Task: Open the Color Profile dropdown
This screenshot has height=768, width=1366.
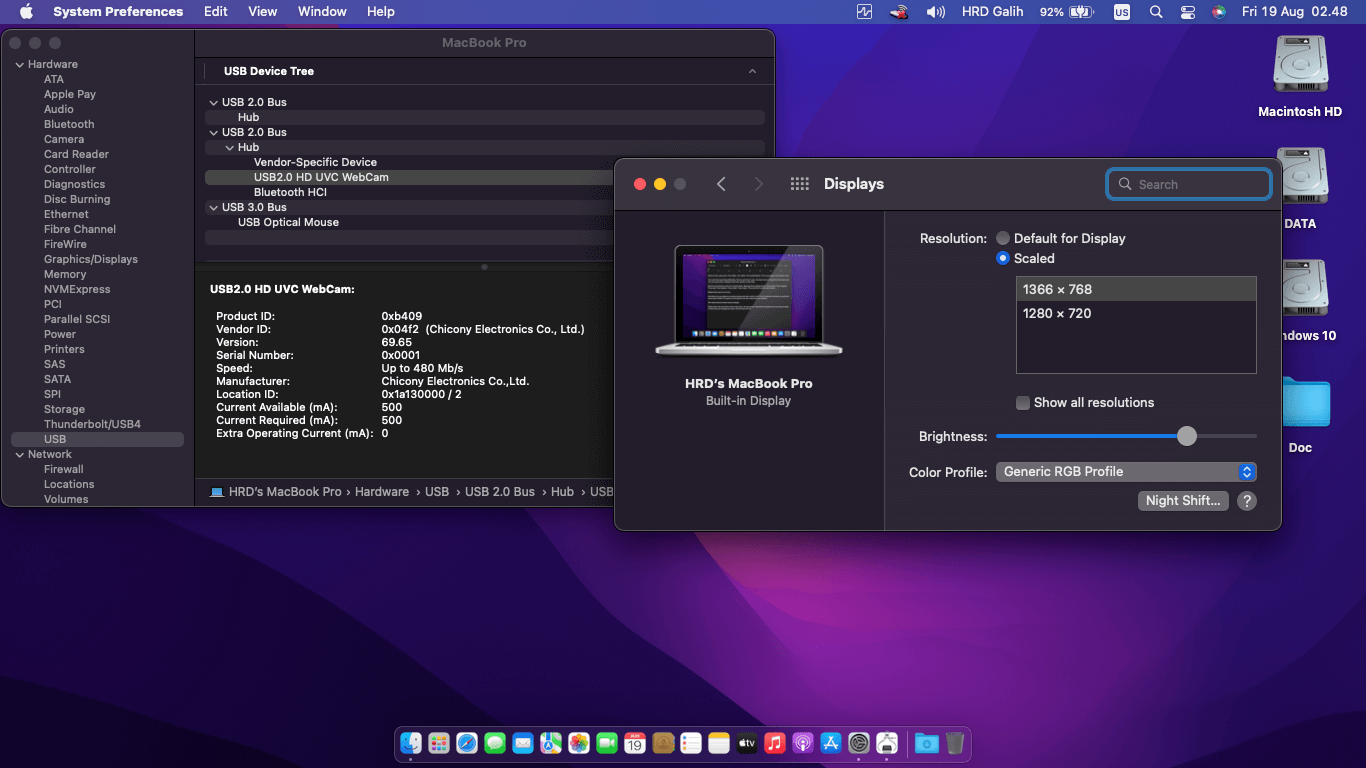Action: click(x=1126, y=472)
